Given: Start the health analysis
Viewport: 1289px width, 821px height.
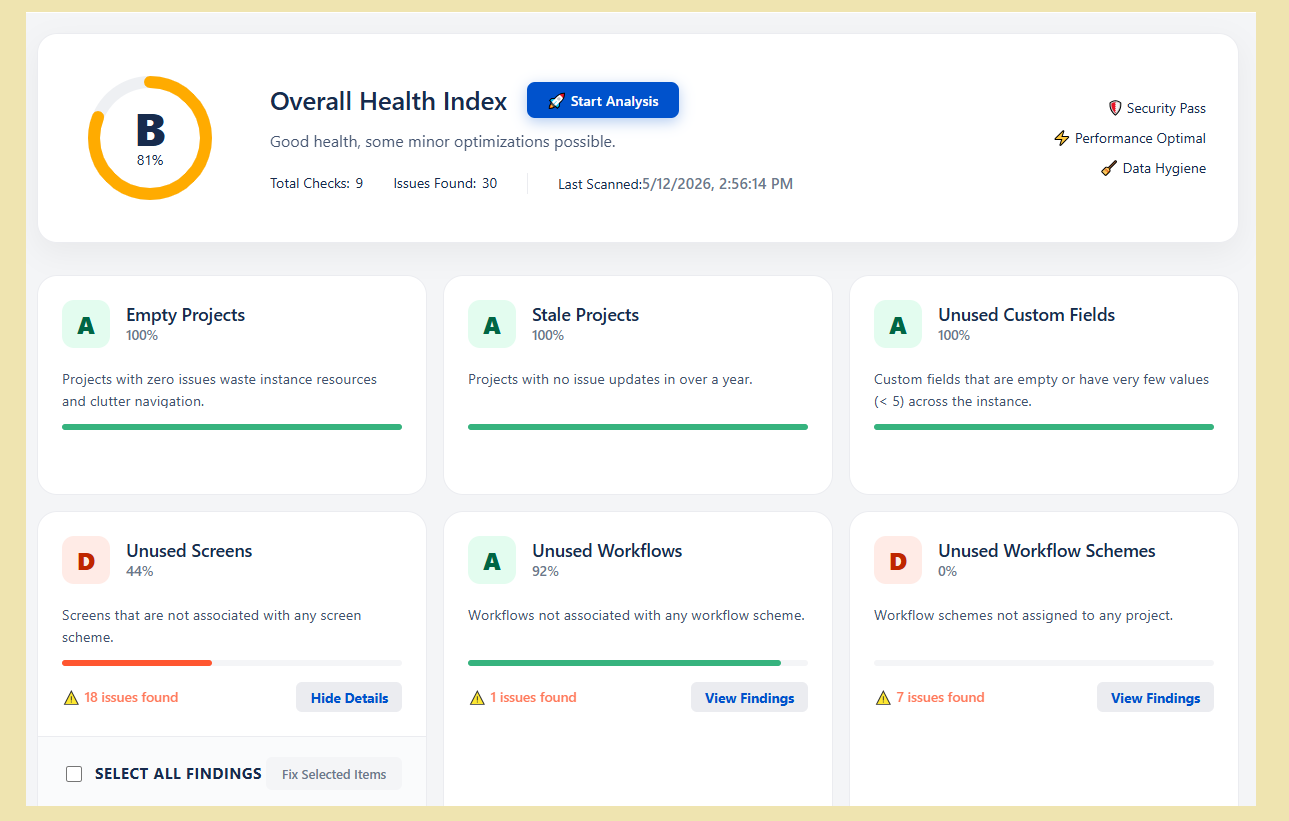Looking at the screenshot, I should (x=603, y=100).
